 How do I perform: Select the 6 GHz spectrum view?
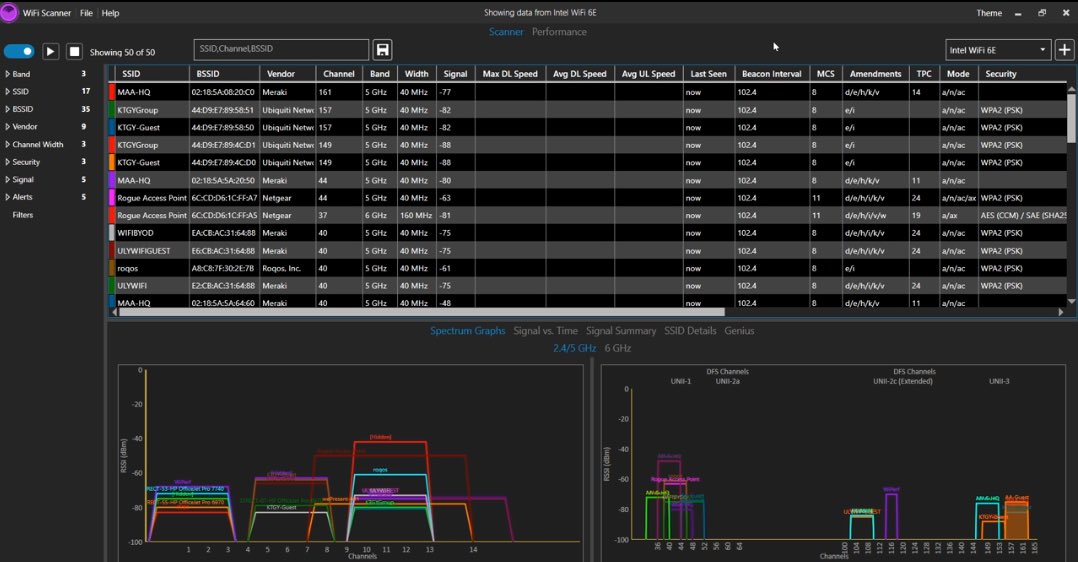[x=617, y=348]
